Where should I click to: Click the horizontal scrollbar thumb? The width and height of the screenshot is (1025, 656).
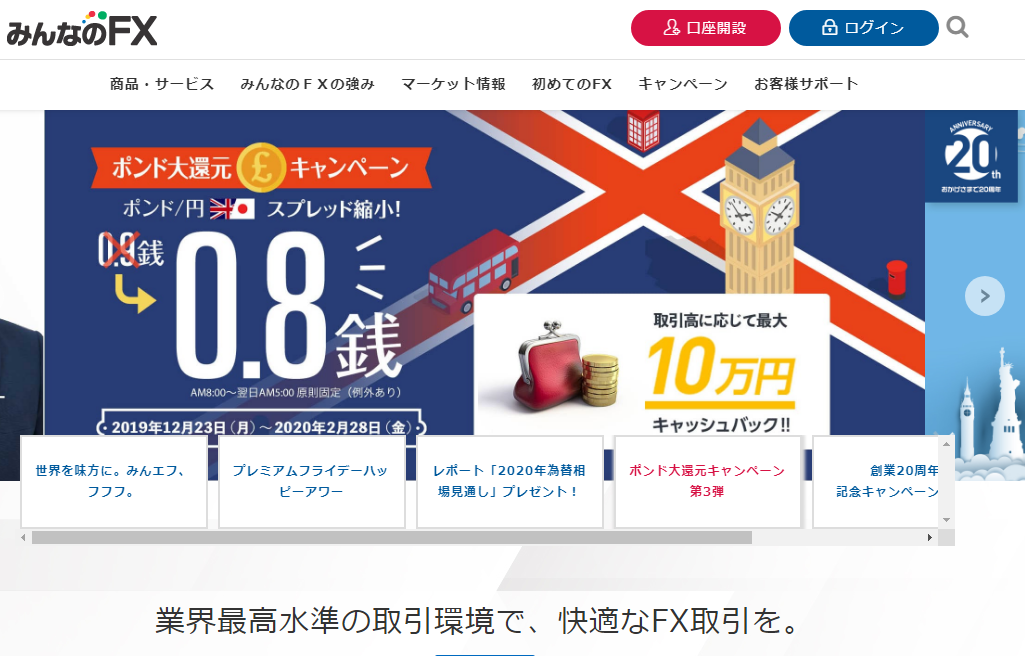(x=392, y=538)
